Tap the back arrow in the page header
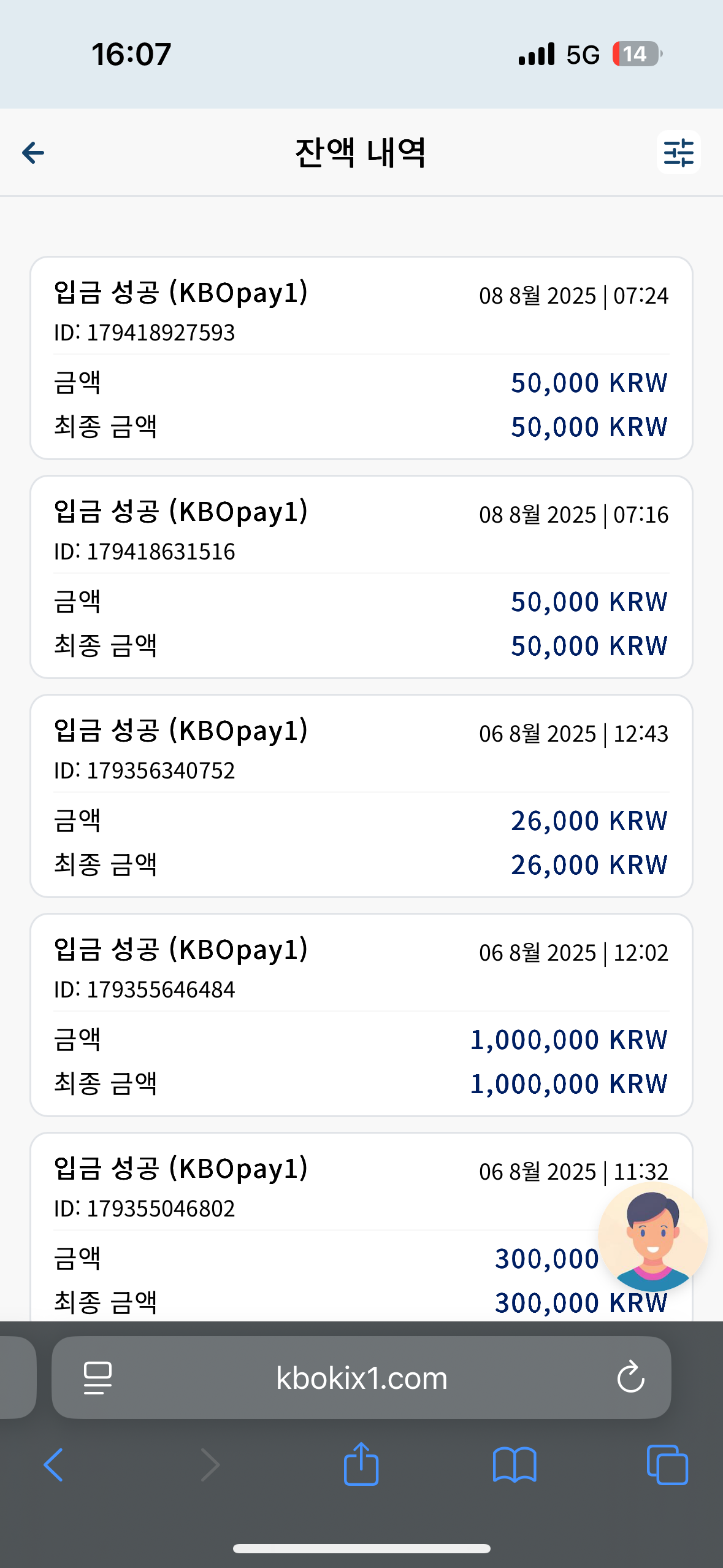723x1568 pixels. point(33,153)
